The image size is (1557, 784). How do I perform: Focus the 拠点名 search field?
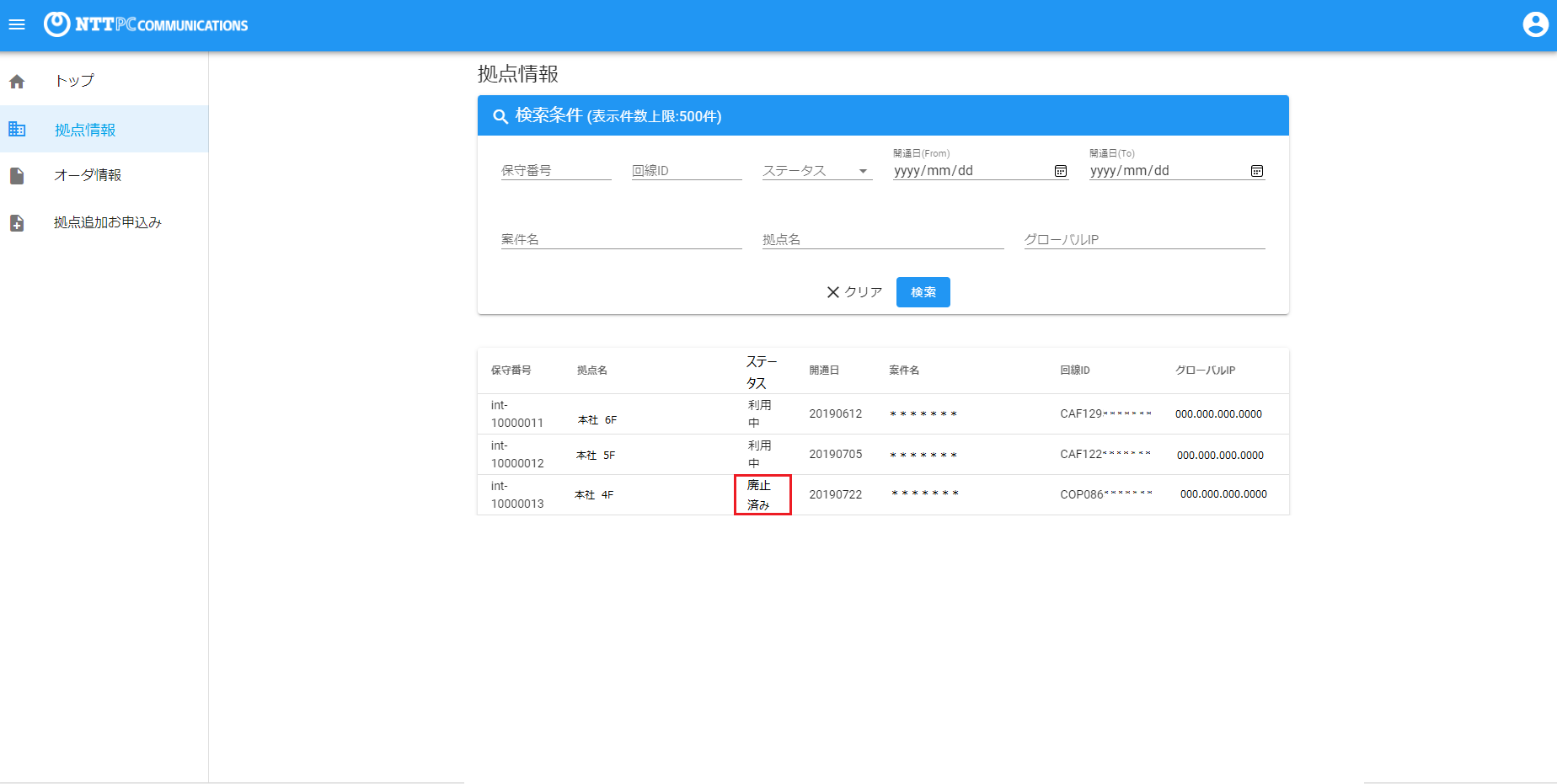pyautogui.click(x=883, y=239)
